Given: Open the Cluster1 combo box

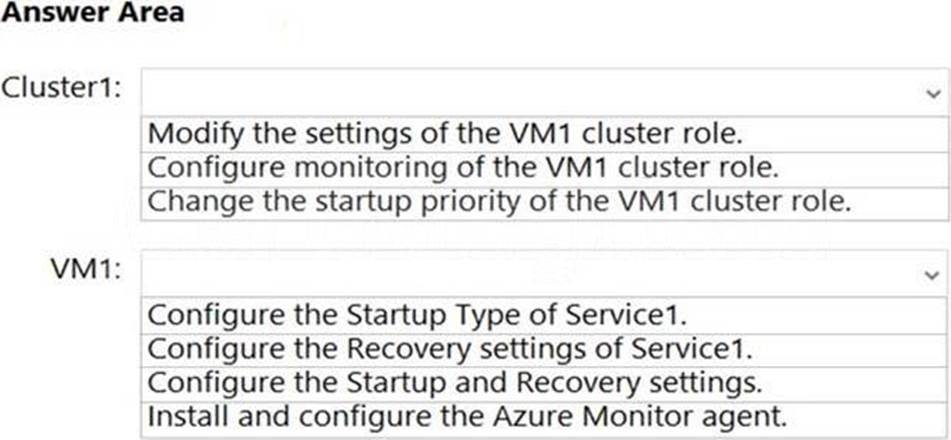Looking at the screenshot, I should coord(545,90).
